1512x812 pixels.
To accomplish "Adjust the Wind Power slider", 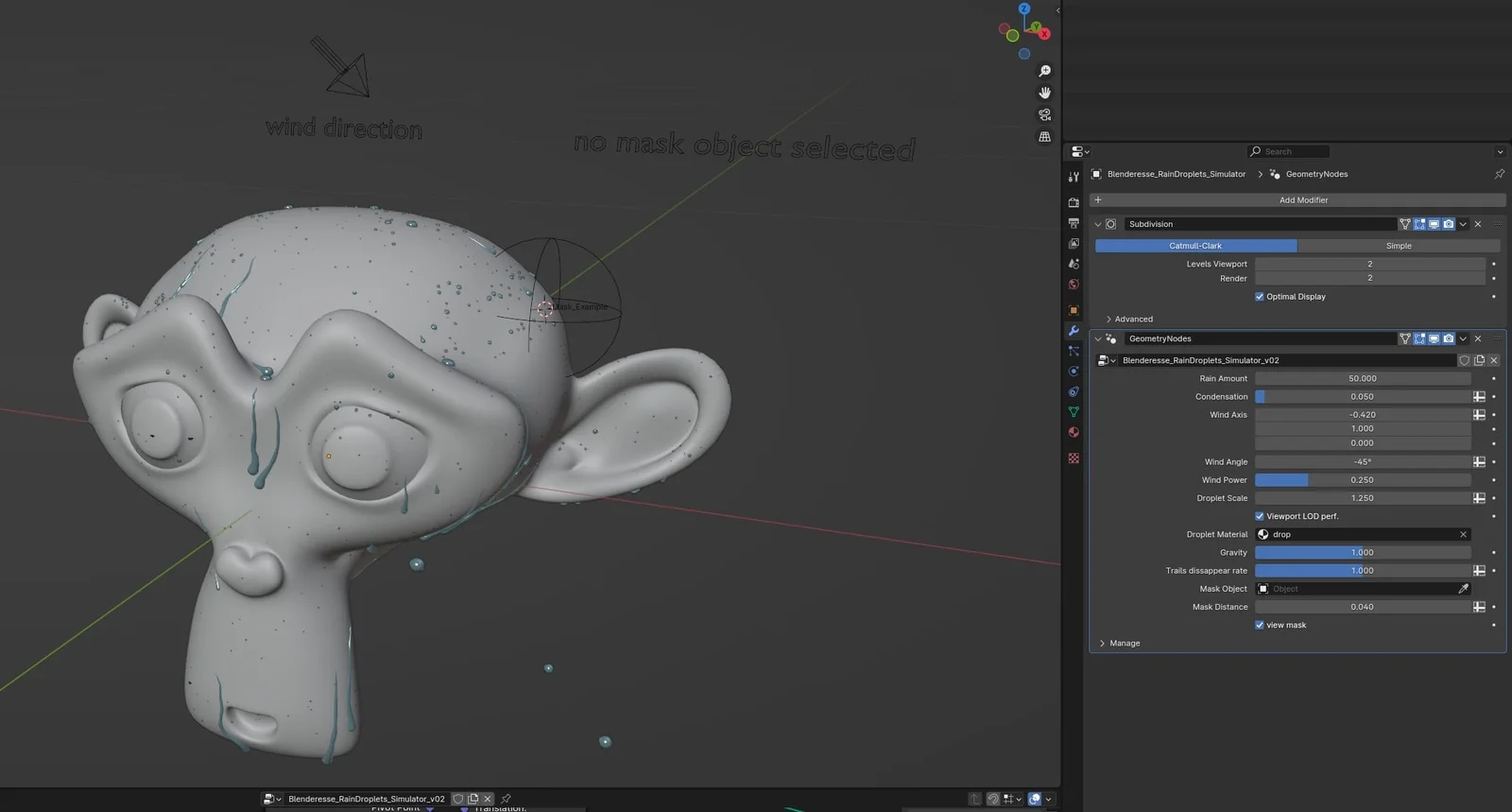I will [1362, 480].
